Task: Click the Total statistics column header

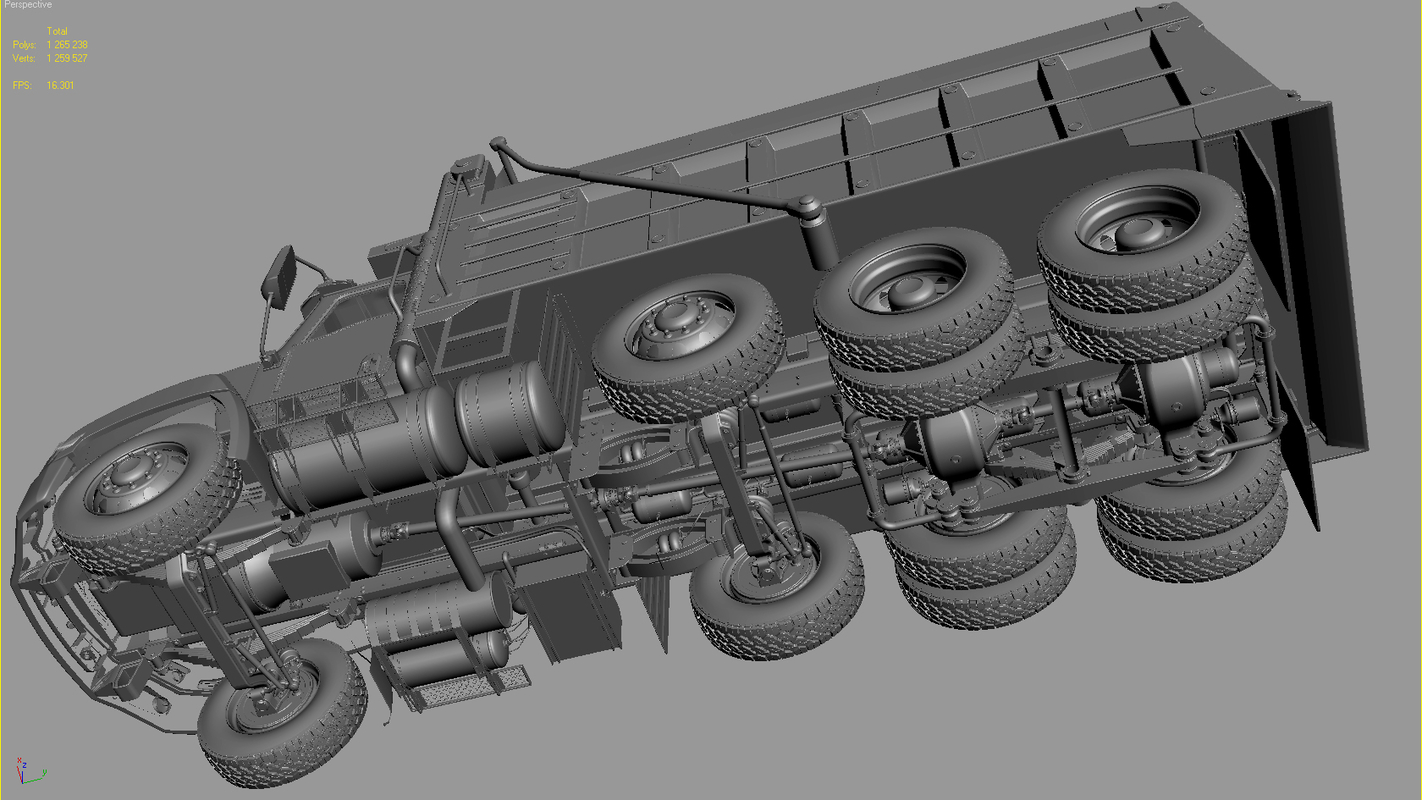Action: [x=58, y=31]
